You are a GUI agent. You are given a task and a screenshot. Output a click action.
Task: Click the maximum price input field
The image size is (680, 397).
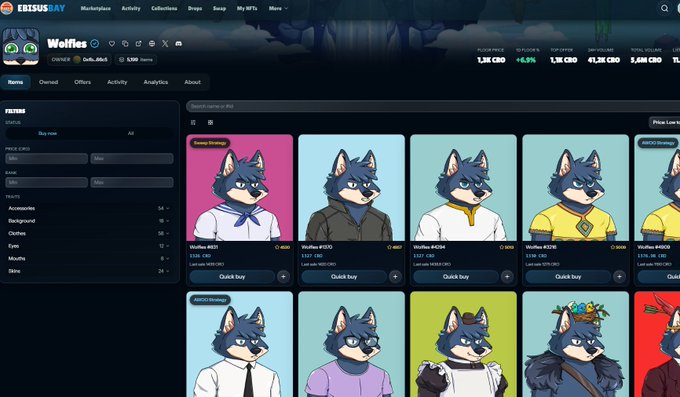(132, 158)
